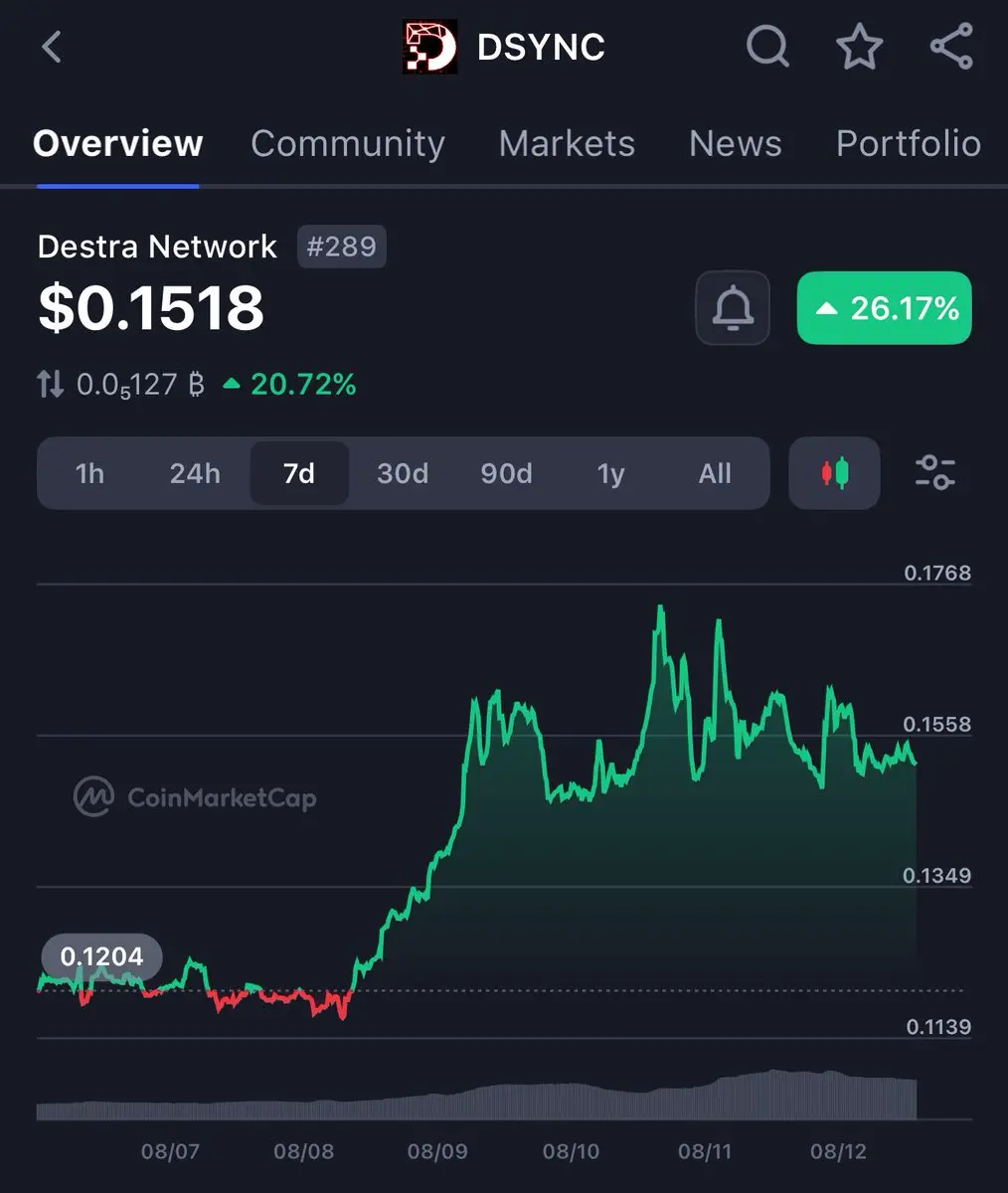Tap the 0.1768 price axis label
This screenshot has height=1193, width=1008.
coord(937,573)
